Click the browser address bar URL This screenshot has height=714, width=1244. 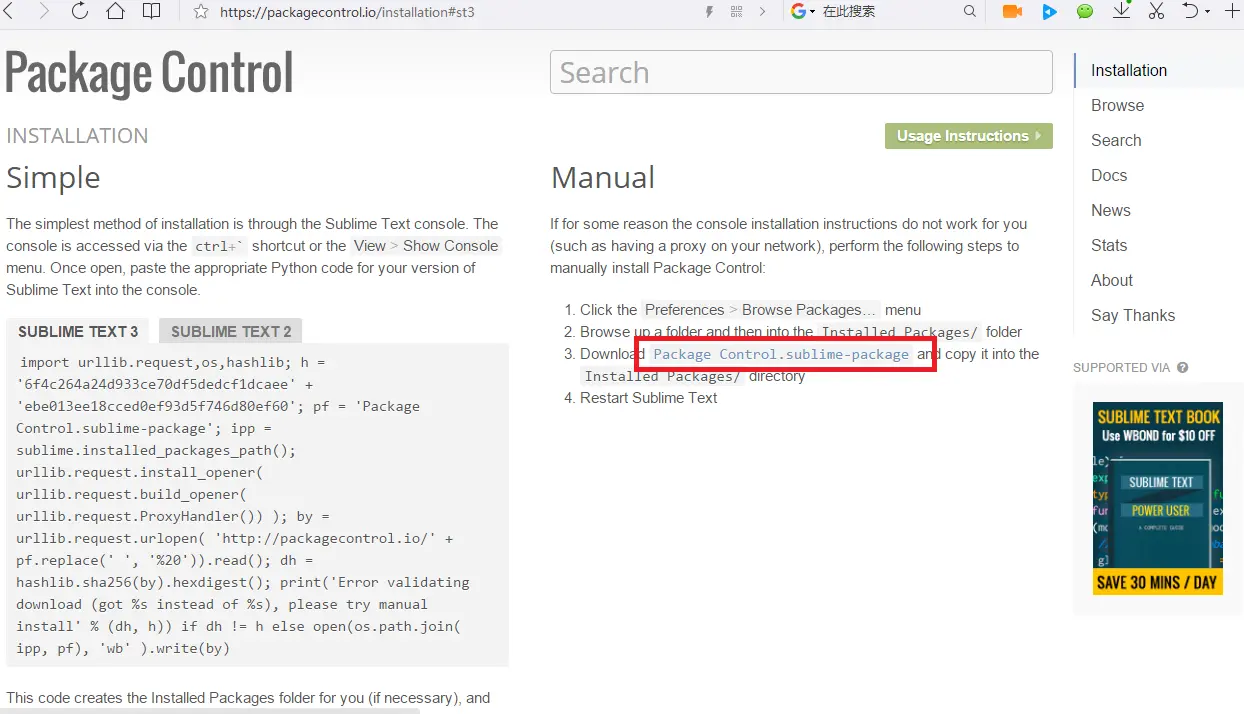coord(347,12)
